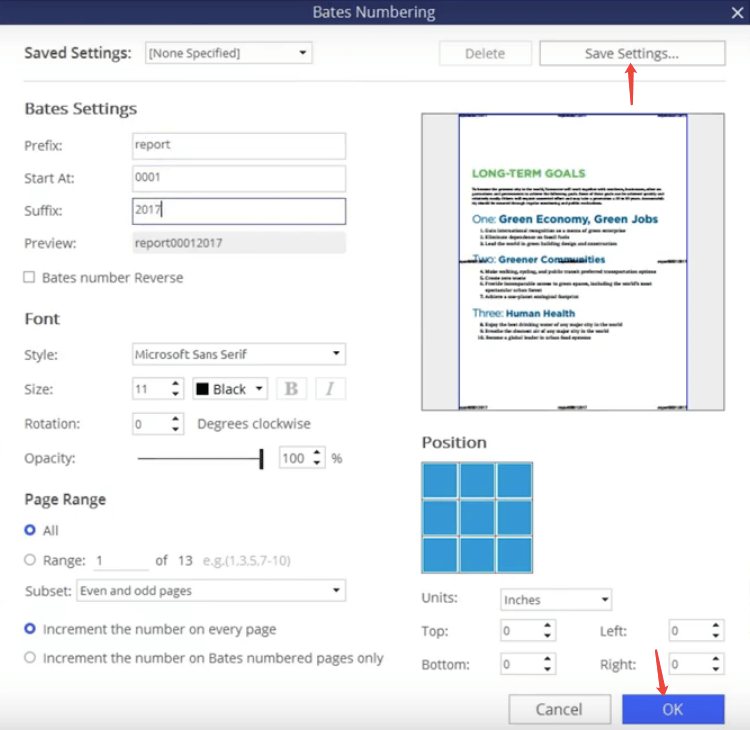750x730 pixels.
Task: Open the Saved Settings dropdown
Action: click(x=229, y=53)
